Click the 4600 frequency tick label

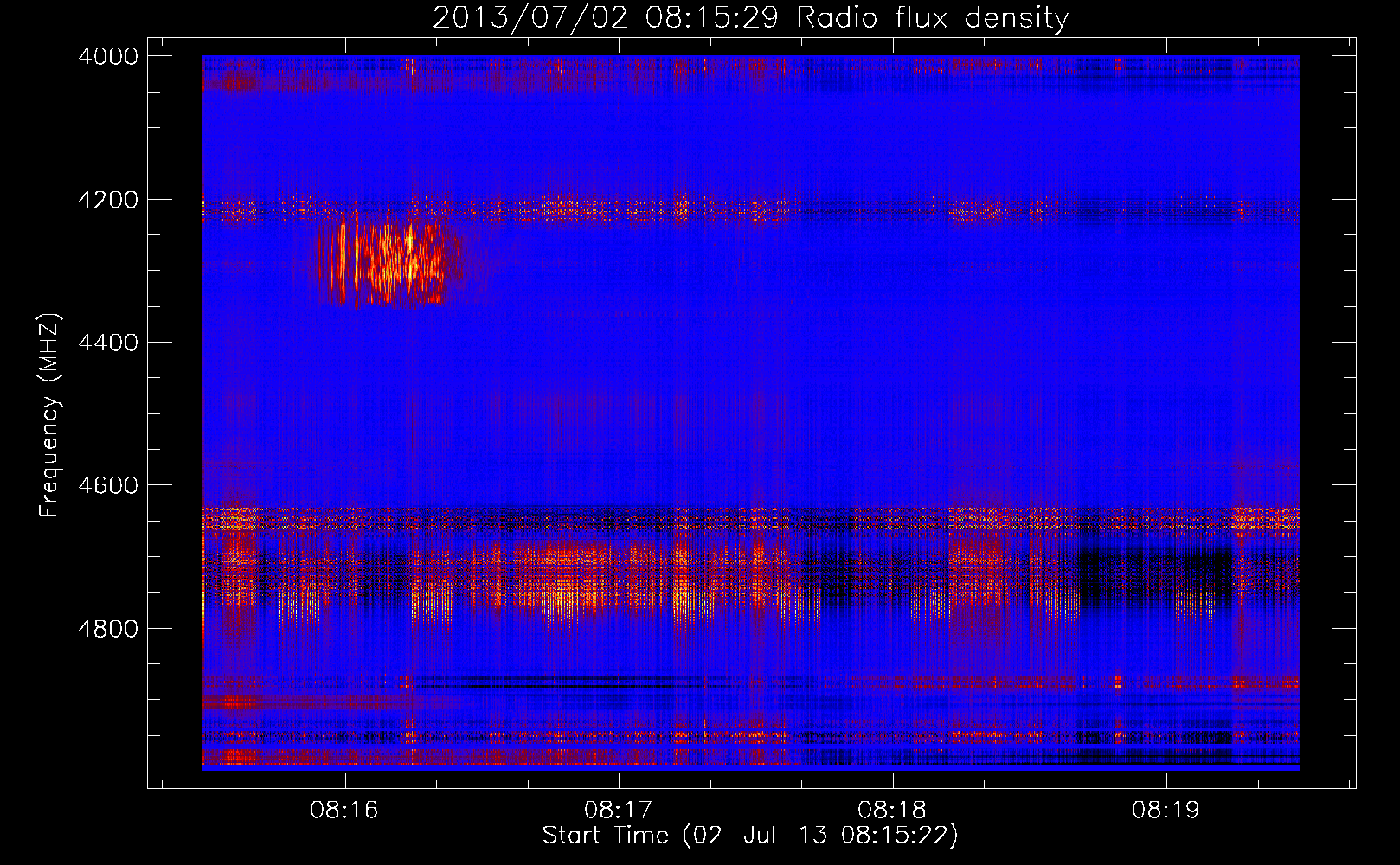click(x=108, y=485)
